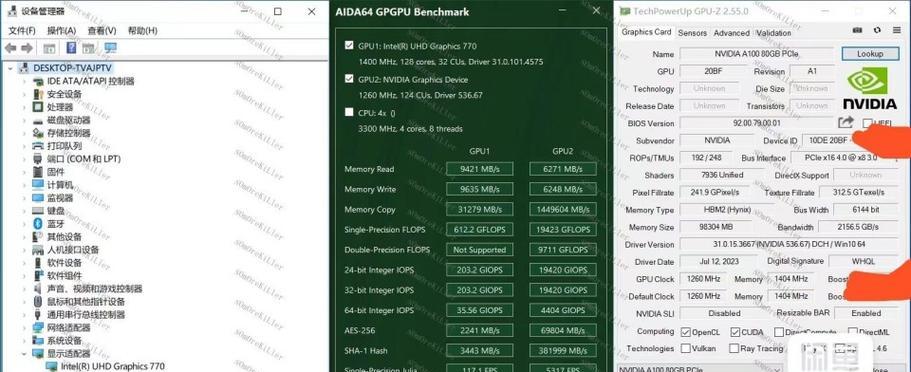The height and width of the screenshot is (372, 911).
Task: Open the 操作(A) menu
Action: (62, 30)
